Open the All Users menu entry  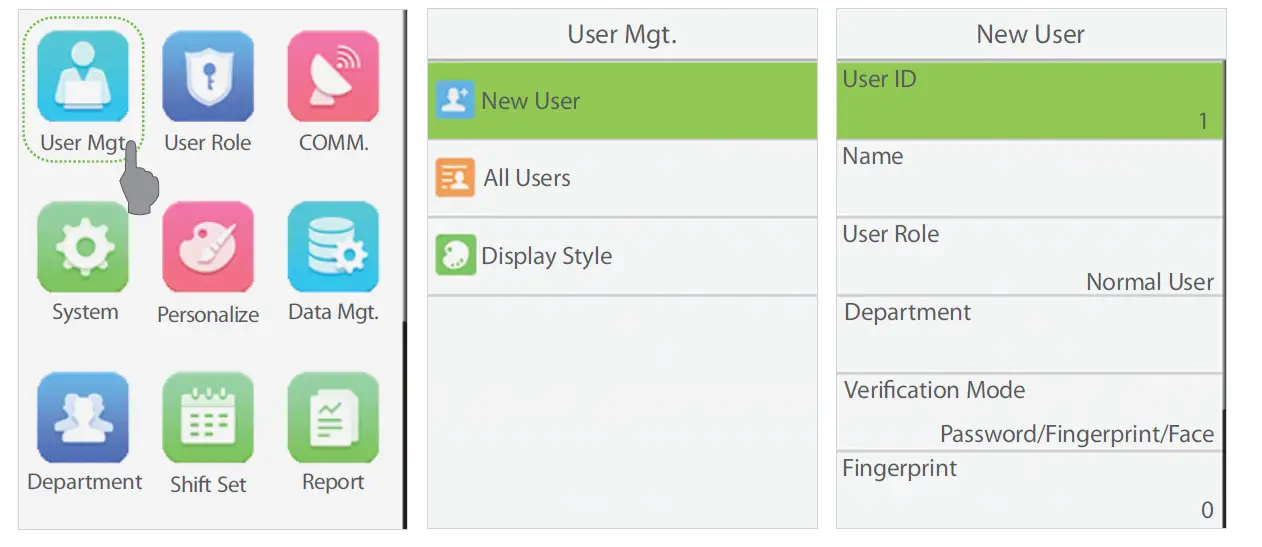[x=622, y=179]
